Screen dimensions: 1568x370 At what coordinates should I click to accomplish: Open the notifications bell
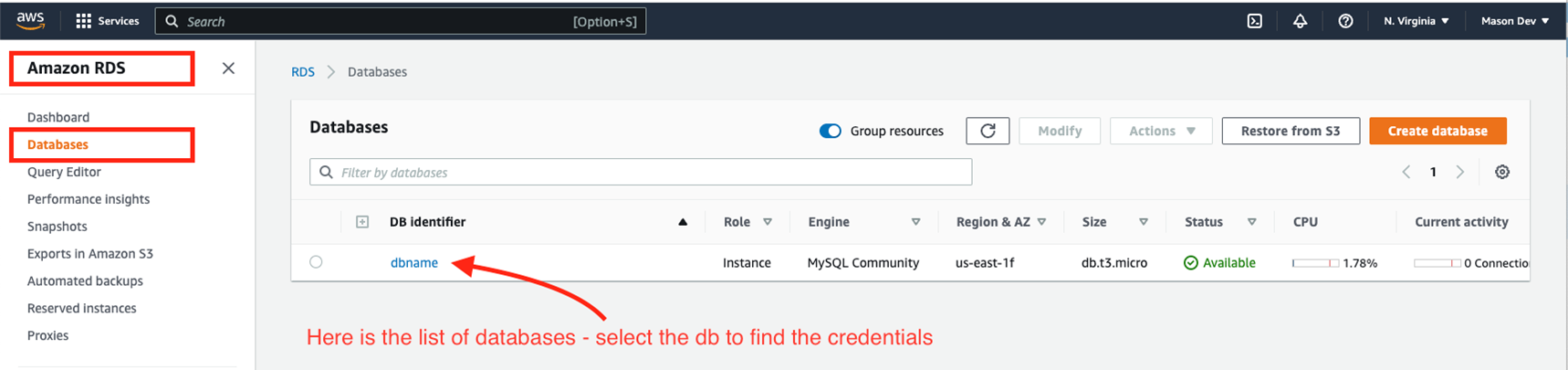(1300, 21)
